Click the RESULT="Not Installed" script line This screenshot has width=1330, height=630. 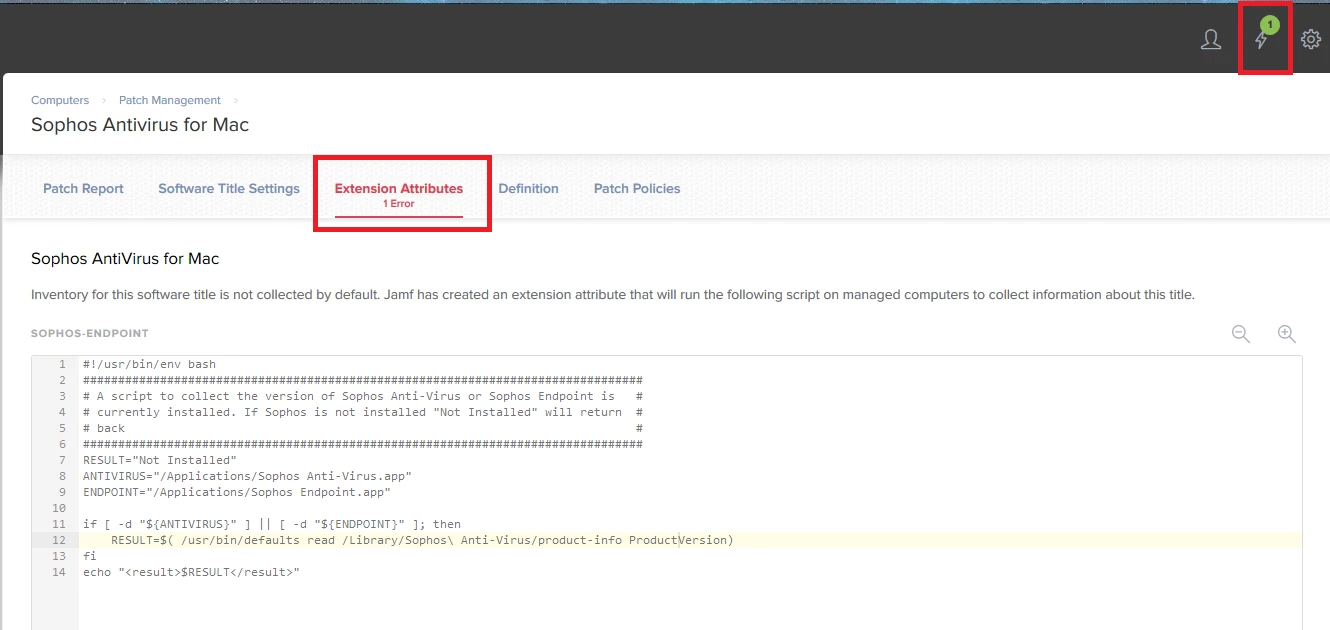click(160, 460)
